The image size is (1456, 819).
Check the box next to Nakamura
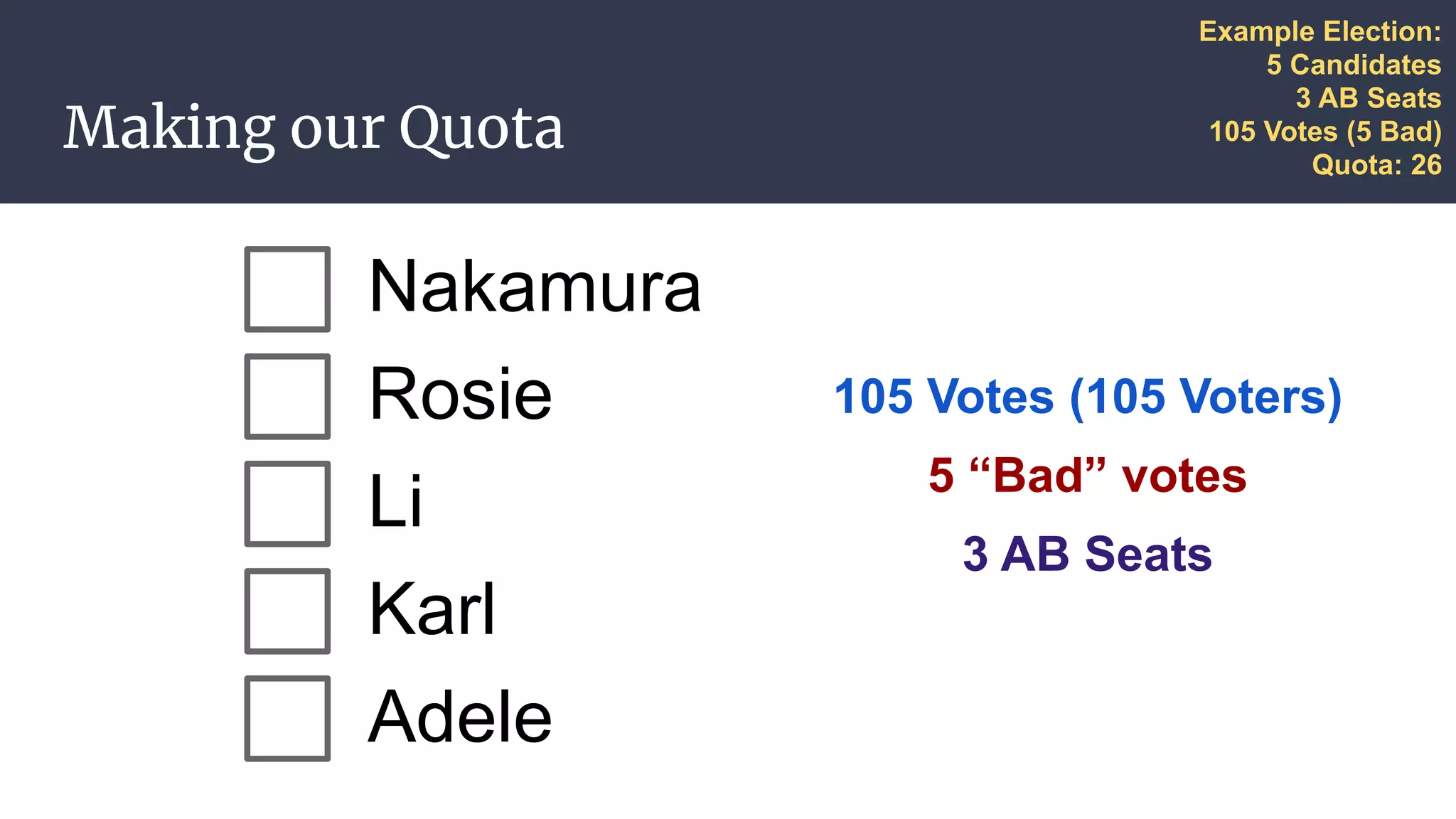click(287, 289)
